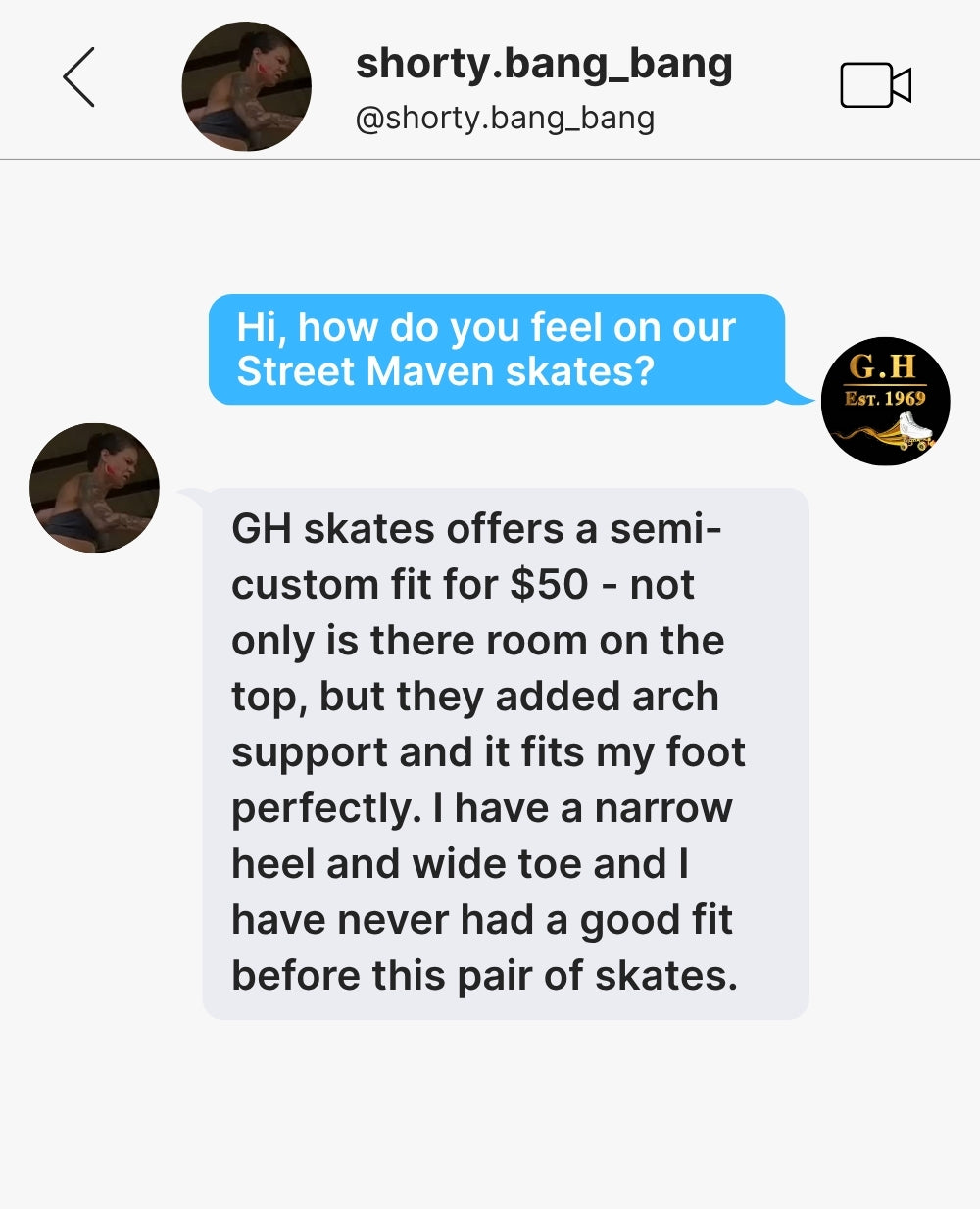The height and width of the screenshot is (1209, 980).
Task: Select the blue Street Maven question bubble
Action: (498, 349)
